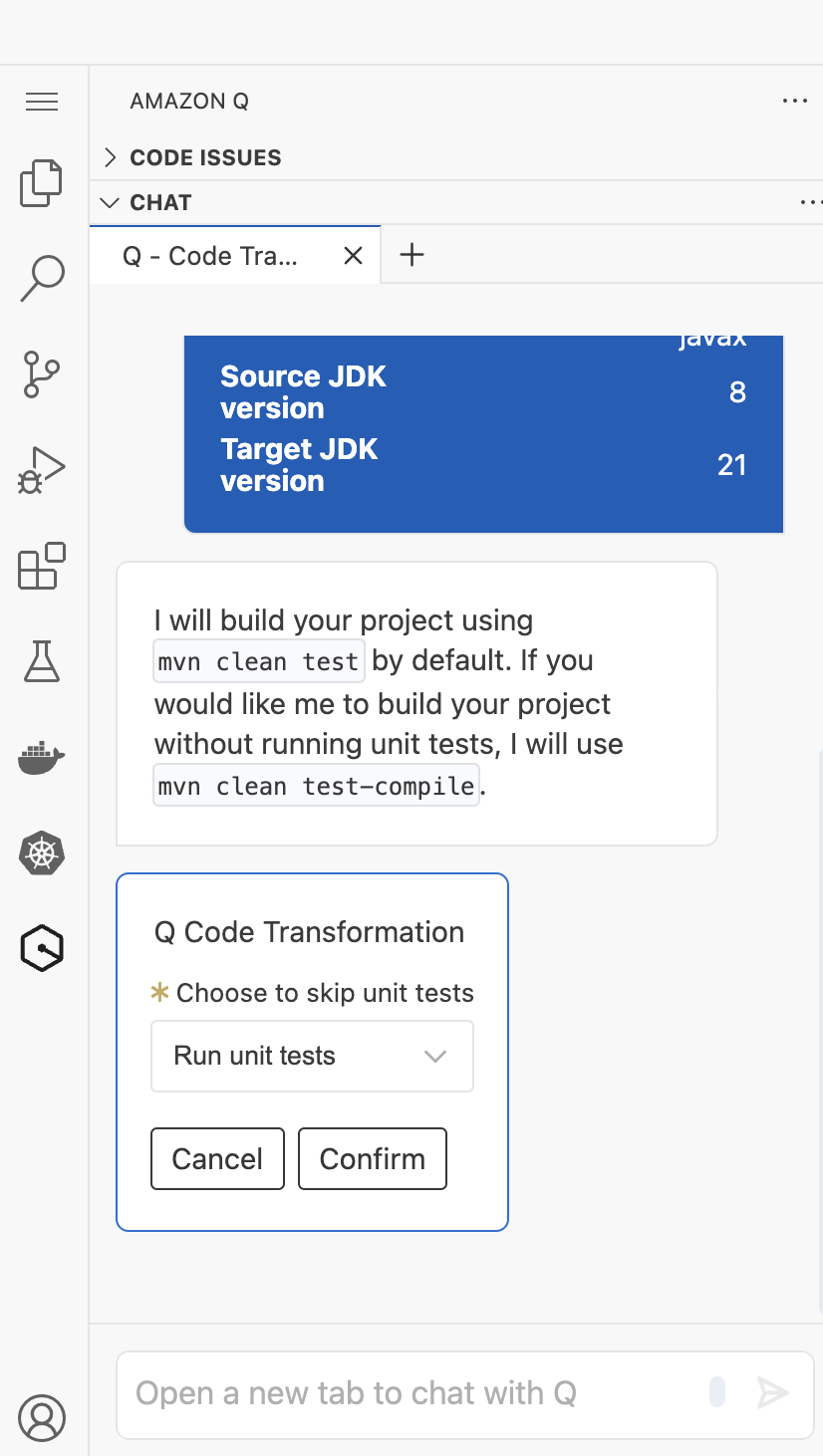Open the Testing flask icon
The image size is (823, 1456).
42,661
